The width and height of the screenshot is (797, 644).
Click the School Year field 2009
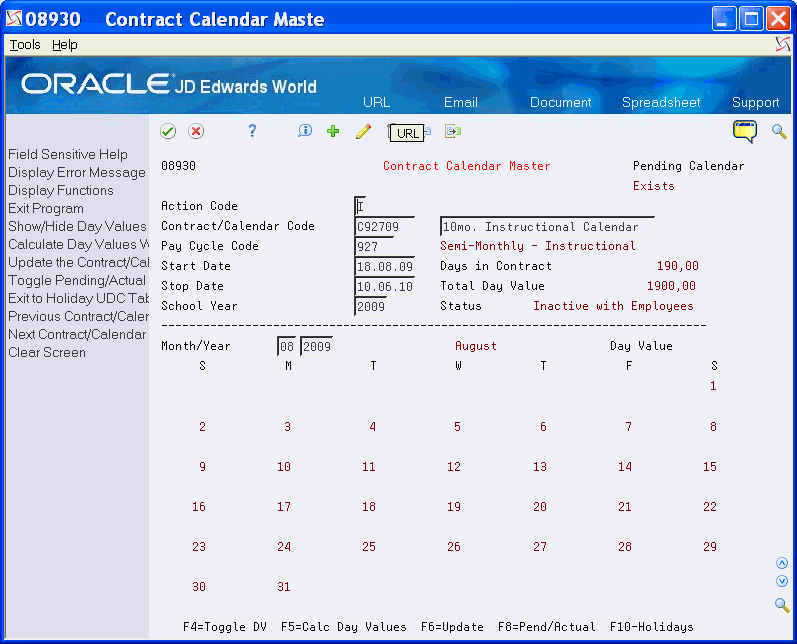371,306
